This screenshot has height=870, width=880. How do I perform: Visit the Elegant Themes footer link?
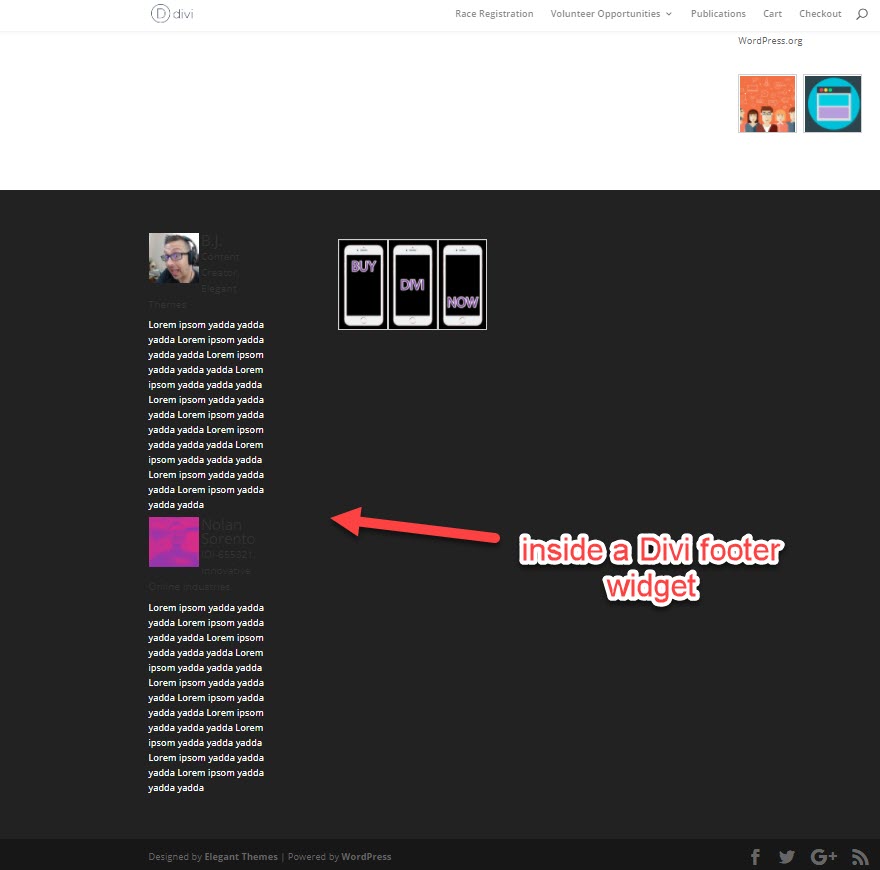241,857
